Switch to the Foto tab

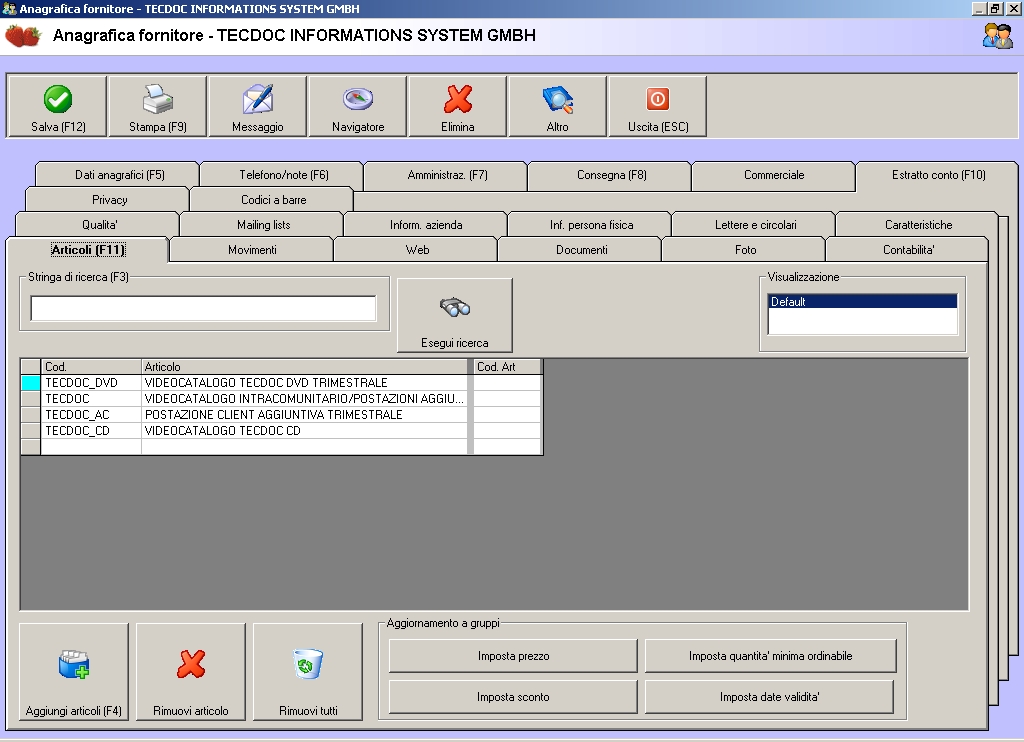pyautogui.click(x=745, y=250)
